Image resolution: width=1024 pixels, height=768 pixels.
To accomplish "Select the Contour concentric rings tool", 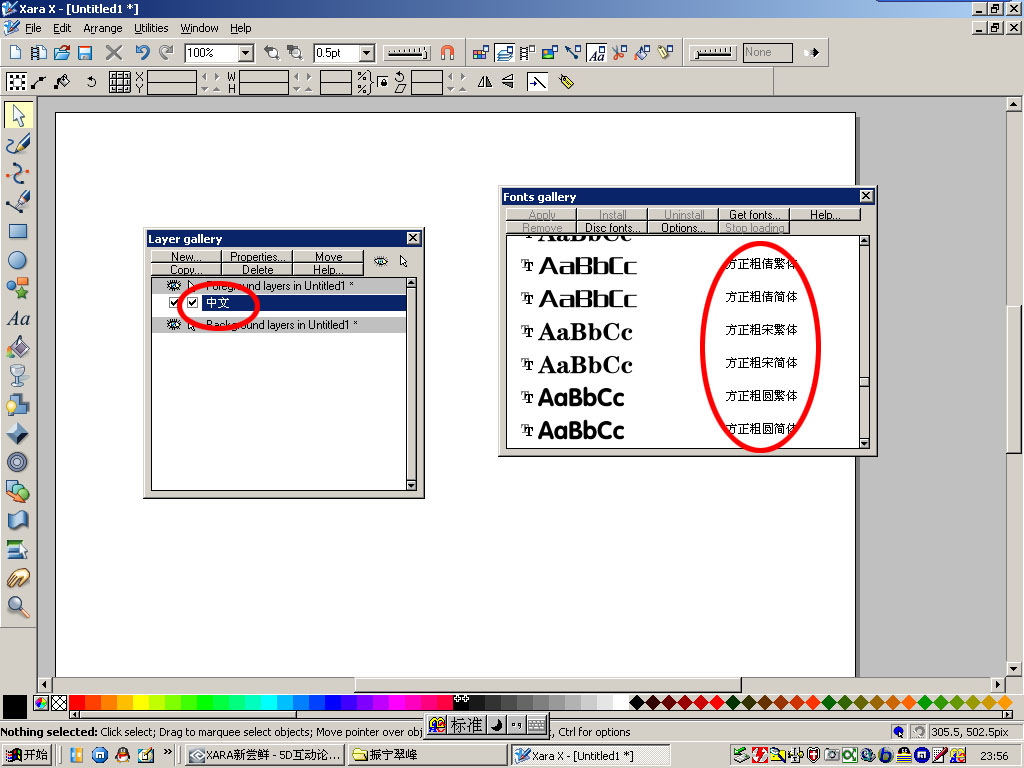I will (18, 462).
